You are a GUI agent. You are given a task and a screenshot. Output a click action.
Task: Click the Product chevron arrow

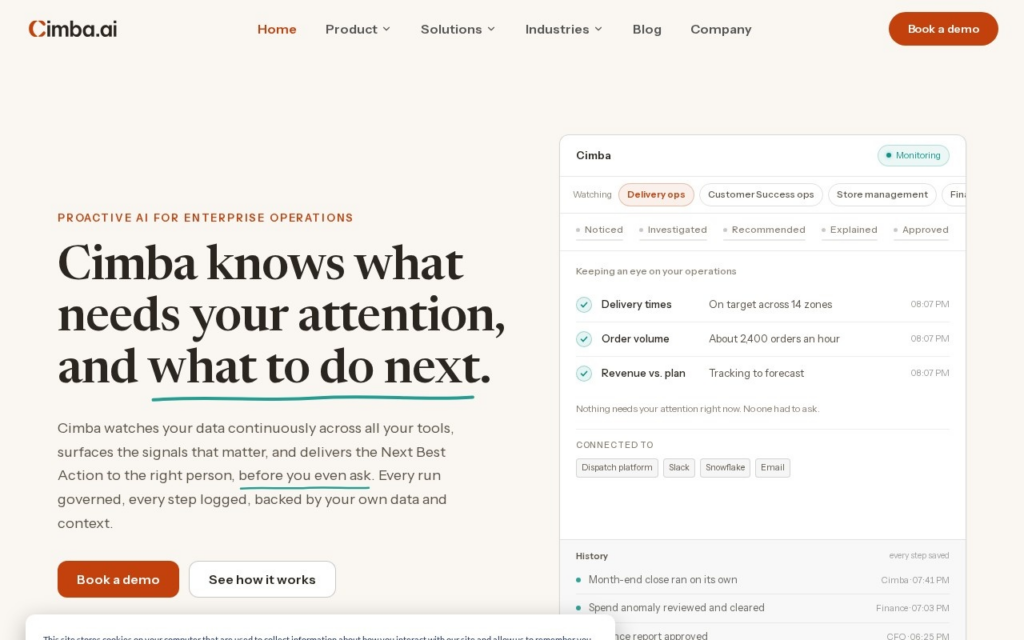[x=387, y=29]
